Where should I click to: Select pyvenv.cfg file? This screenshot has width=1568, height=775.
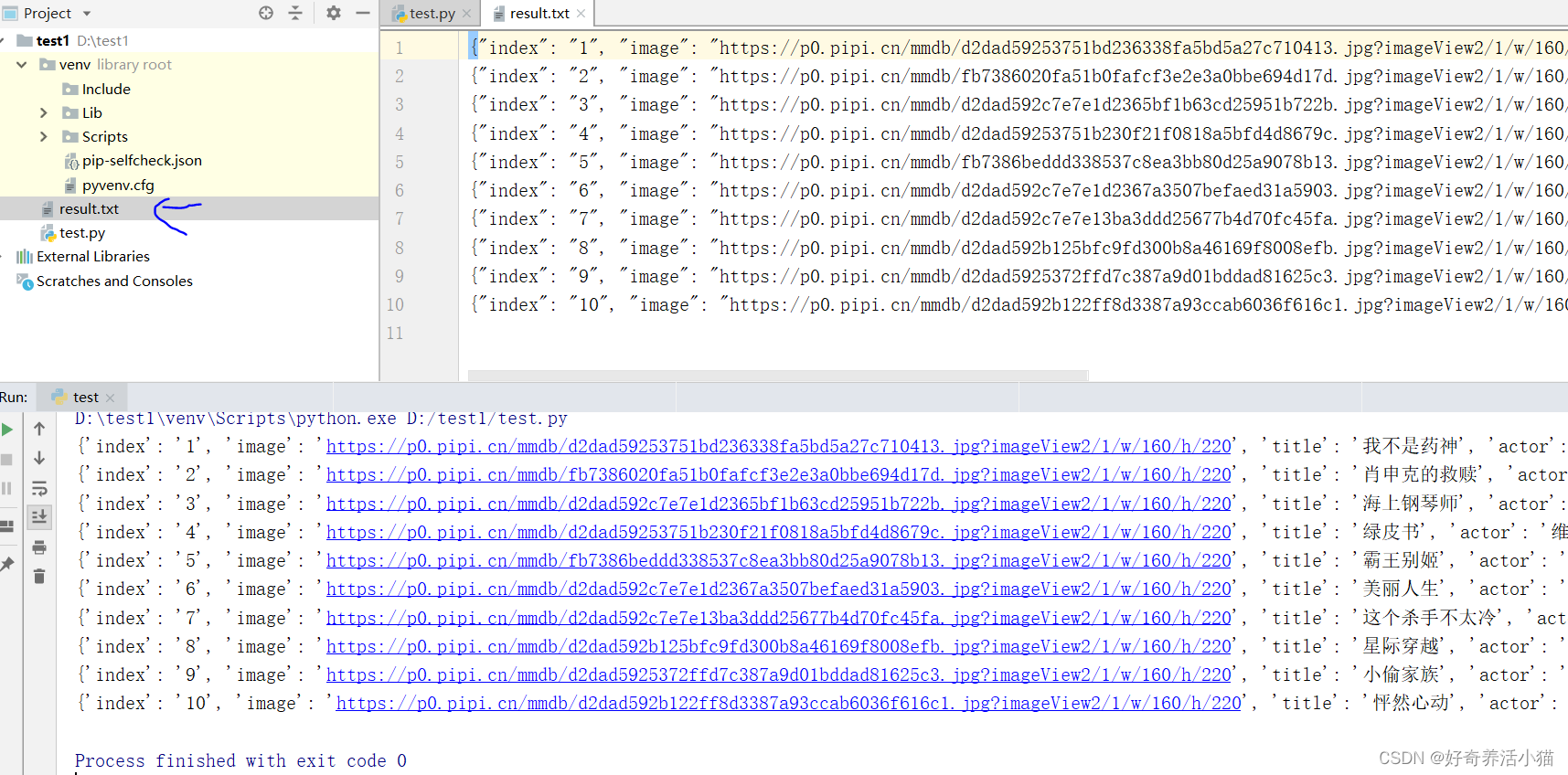pos(109,185)
